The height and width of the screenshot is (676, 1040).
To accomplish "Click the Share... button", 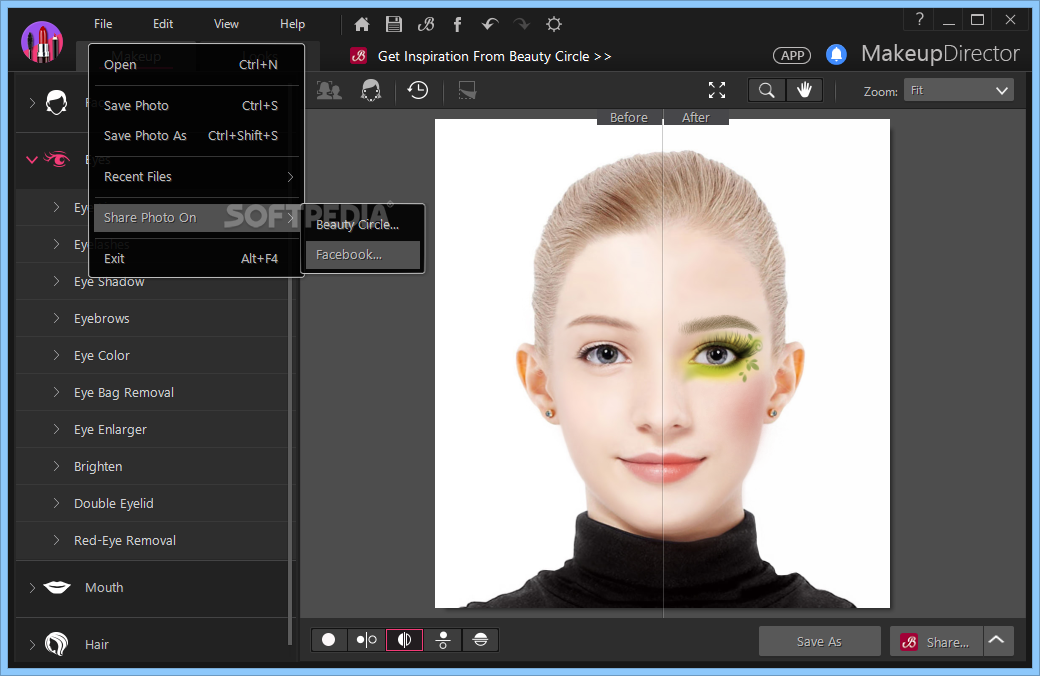I will click(935, 642).
